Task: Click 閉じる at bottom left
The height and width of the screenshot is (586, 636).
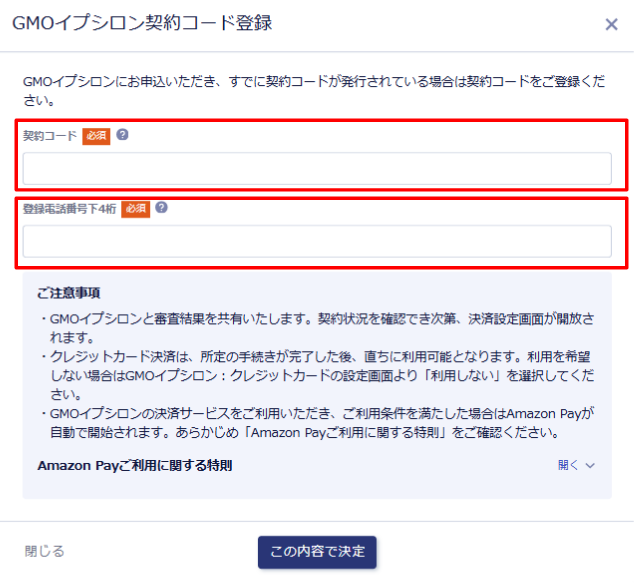Action: pyautogui.click(x=45, y=552)
